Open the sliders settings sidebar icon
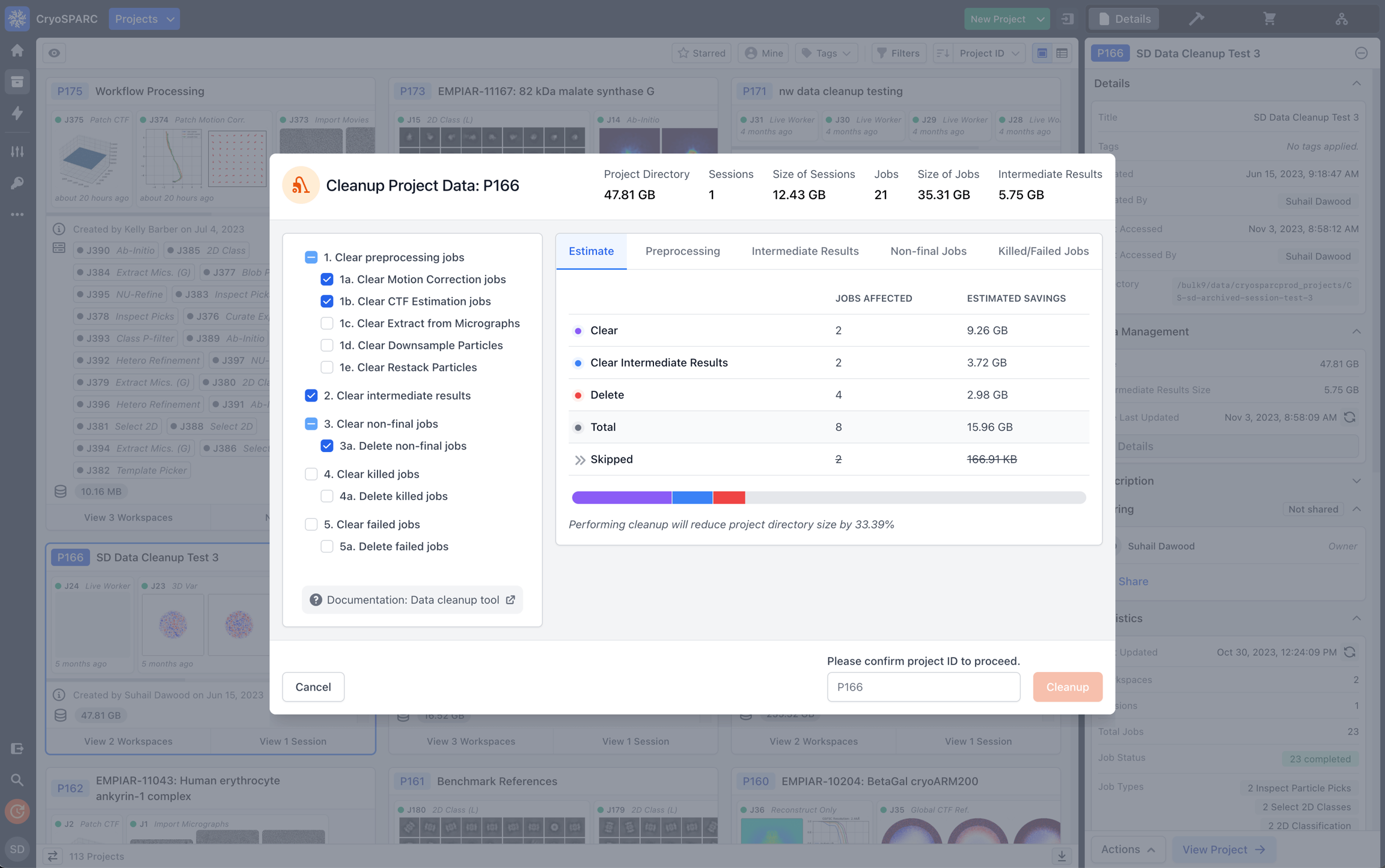Screen dimensions: 1385x868 coord(17,151)
